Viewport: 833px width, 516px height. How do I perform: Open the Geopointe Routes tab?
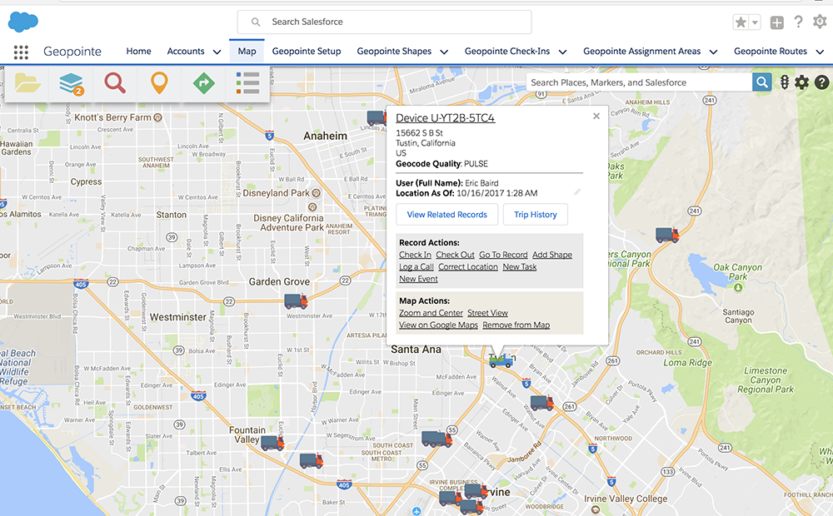[x=770, y=51]
